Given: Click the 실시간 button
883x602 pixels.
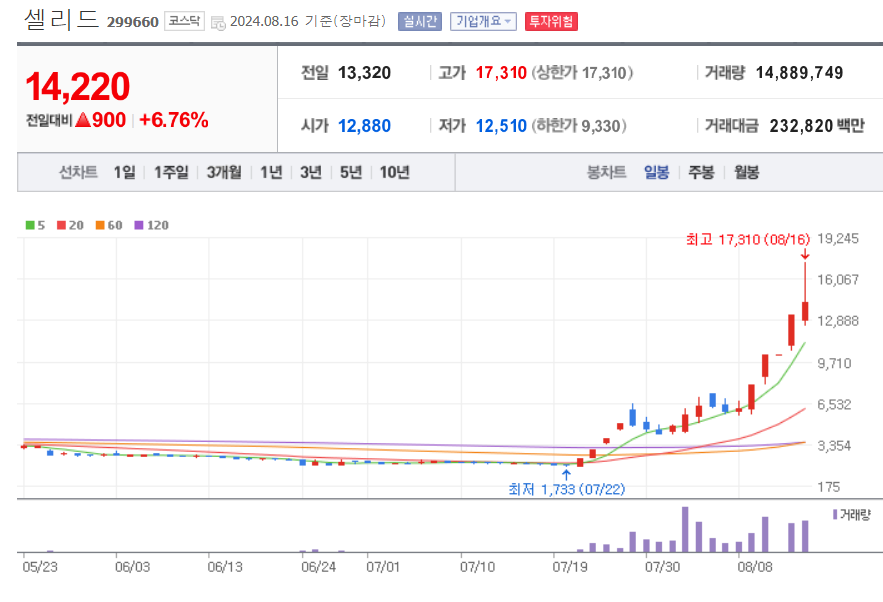Looking at the screenshot, I should tap(420, 21).
